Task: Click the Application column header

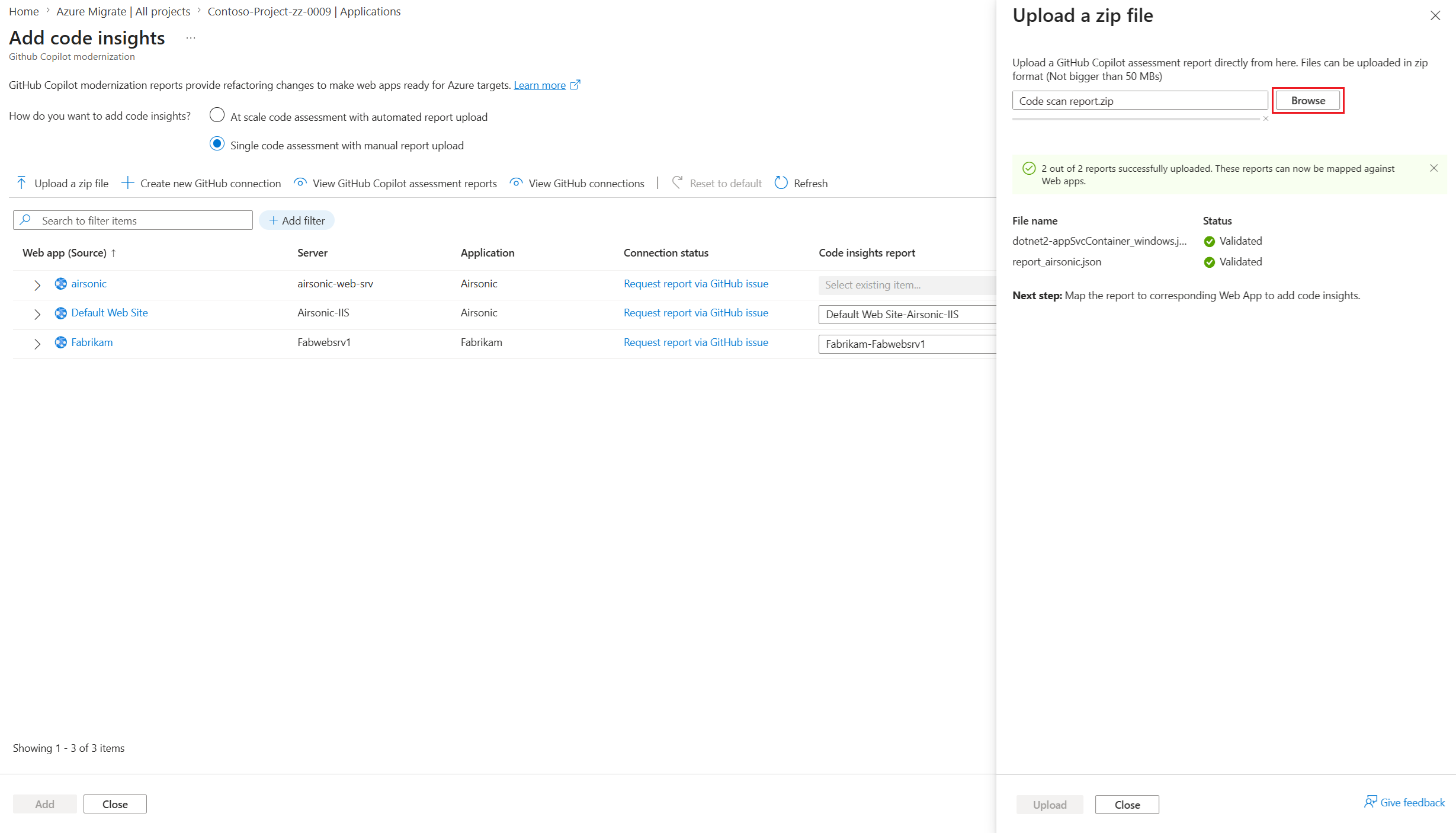Action: (488, 253)
